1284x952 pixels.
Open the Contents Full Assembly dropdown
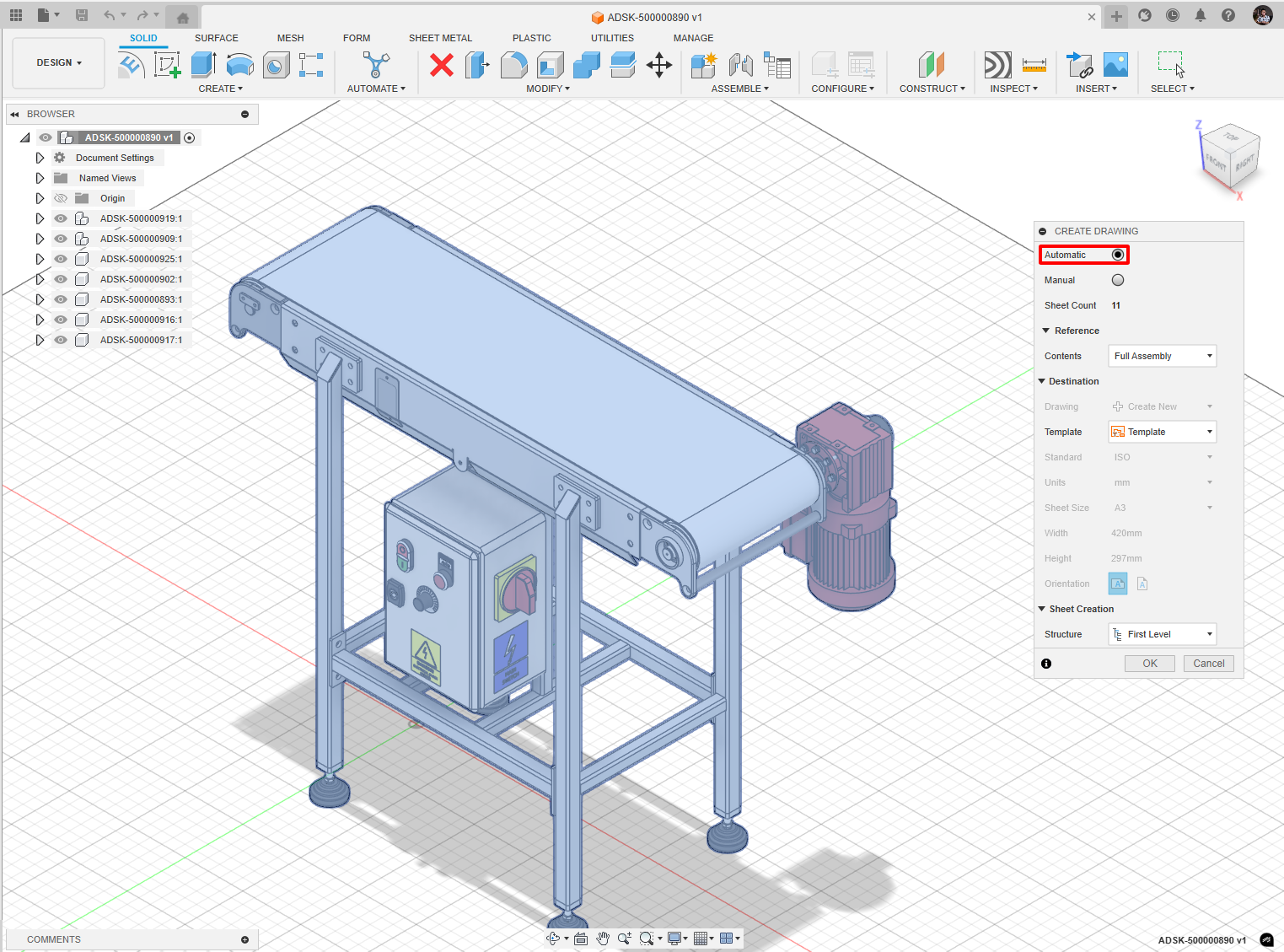[x=1163, y=356]
